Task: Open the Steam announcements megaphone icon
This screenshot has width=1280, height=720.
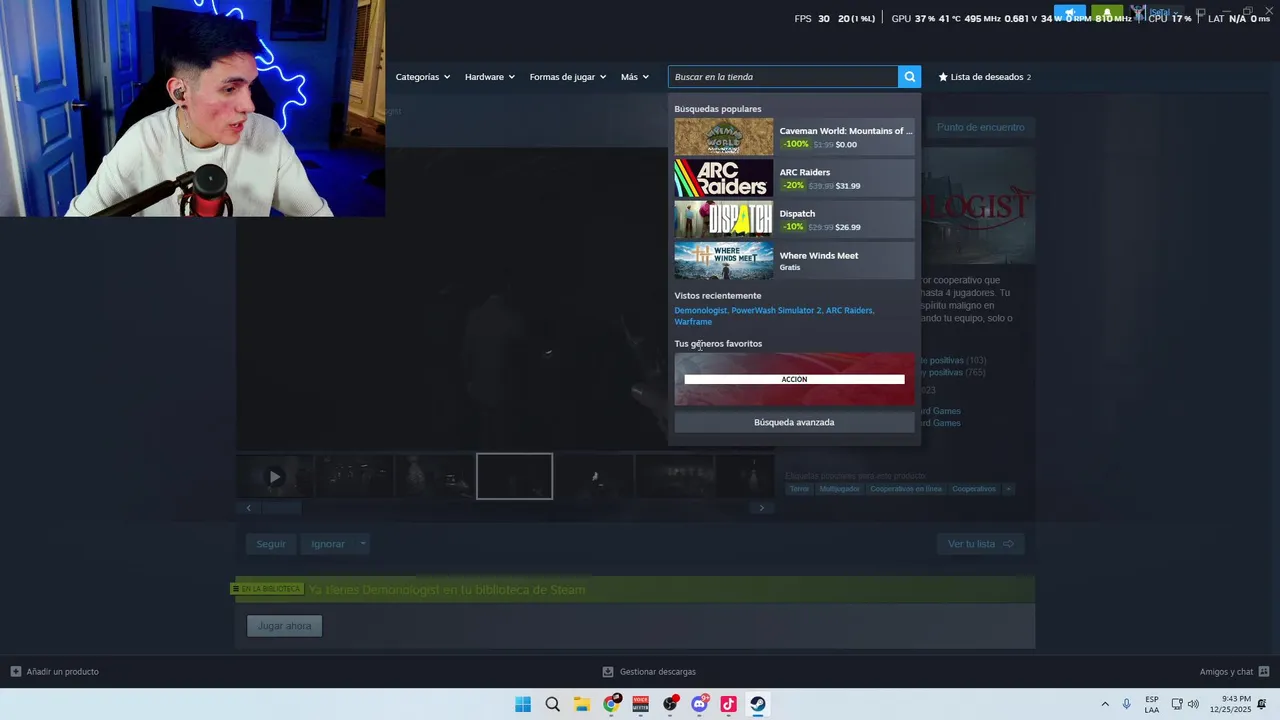Action: 1069,15
